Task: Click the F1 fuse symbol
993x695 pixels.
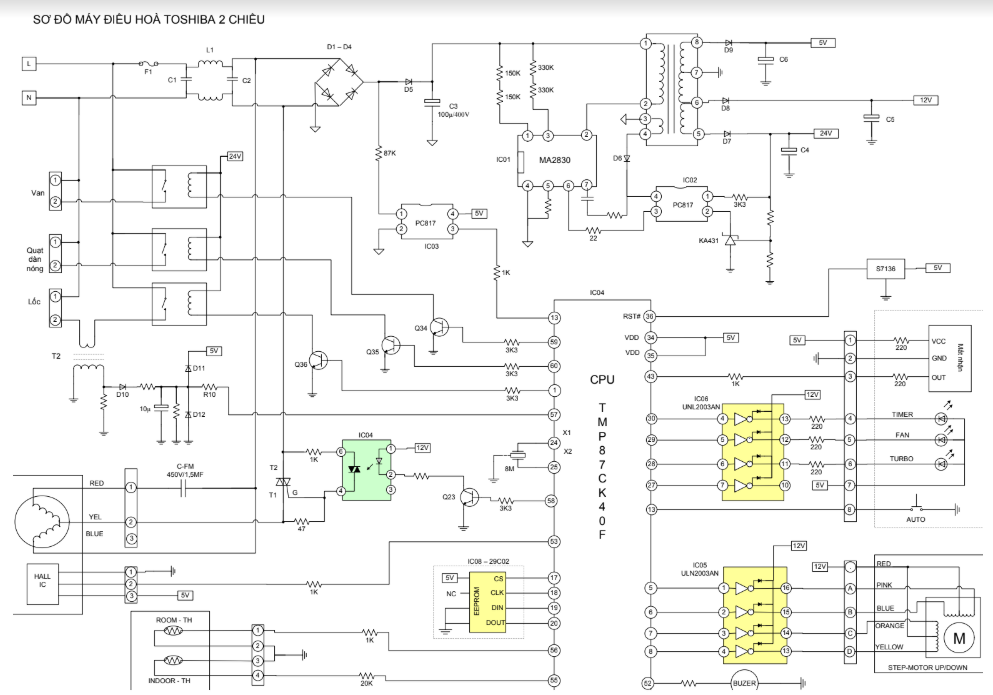Action: pos(148,63)
